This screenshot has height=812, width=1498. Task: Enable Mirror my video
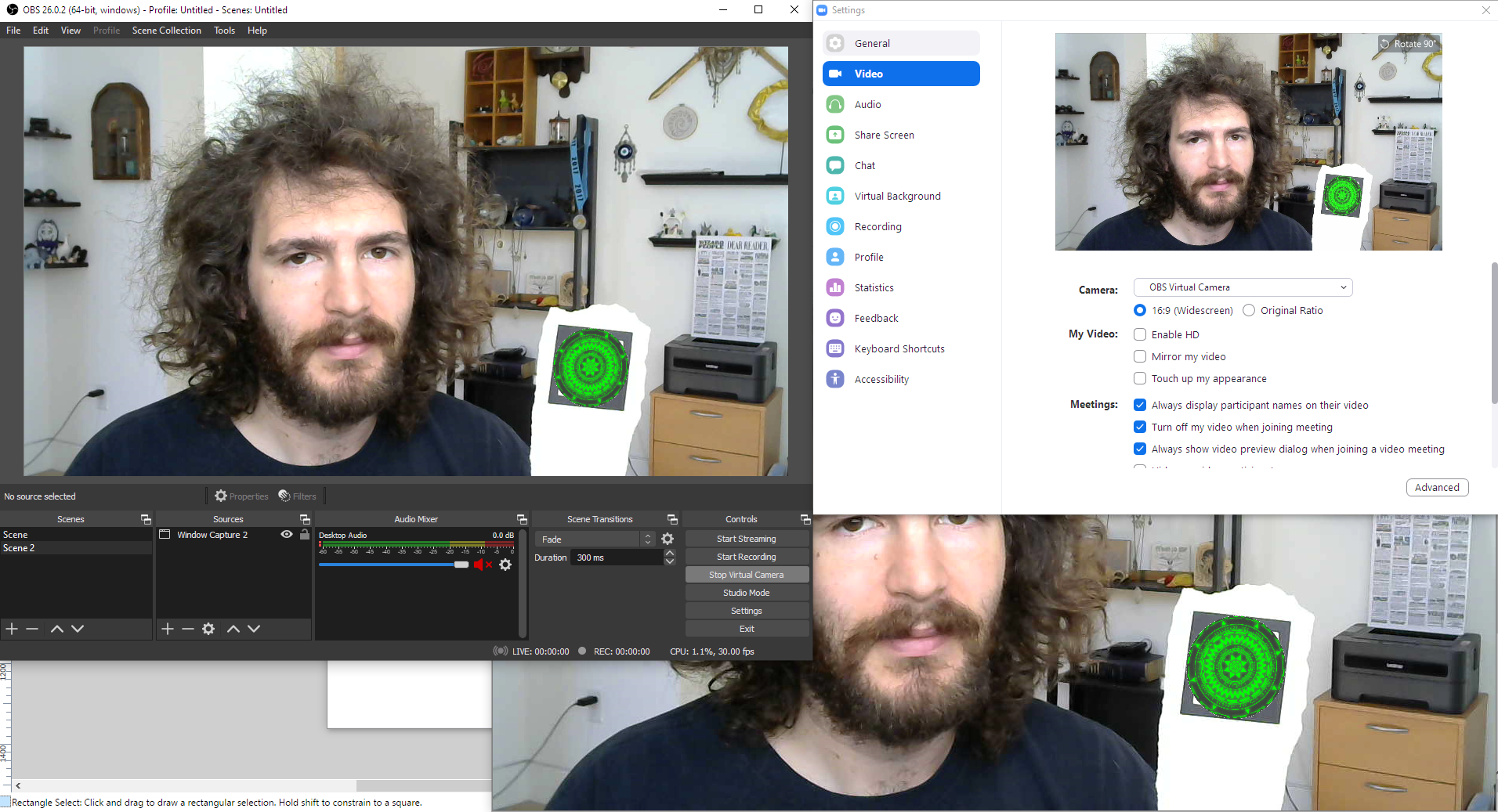1140,356
